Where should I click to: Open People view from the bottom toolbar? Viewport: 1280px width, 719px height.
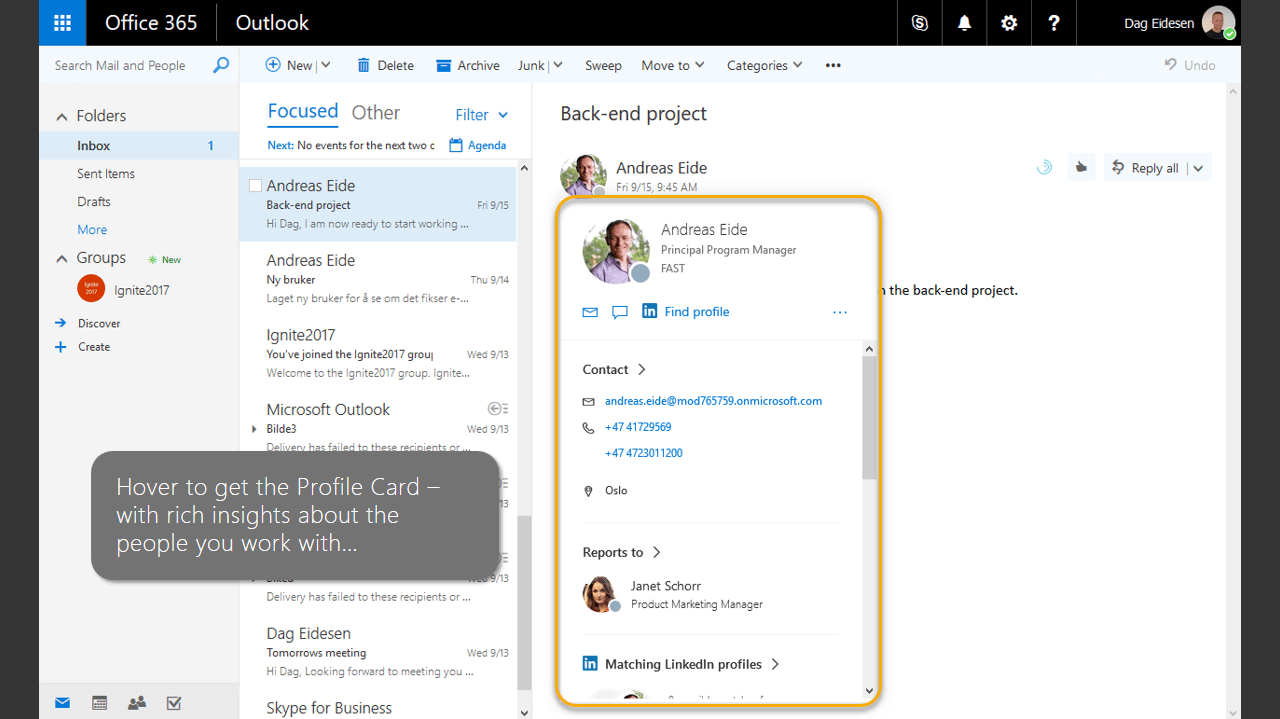[136, 703]
